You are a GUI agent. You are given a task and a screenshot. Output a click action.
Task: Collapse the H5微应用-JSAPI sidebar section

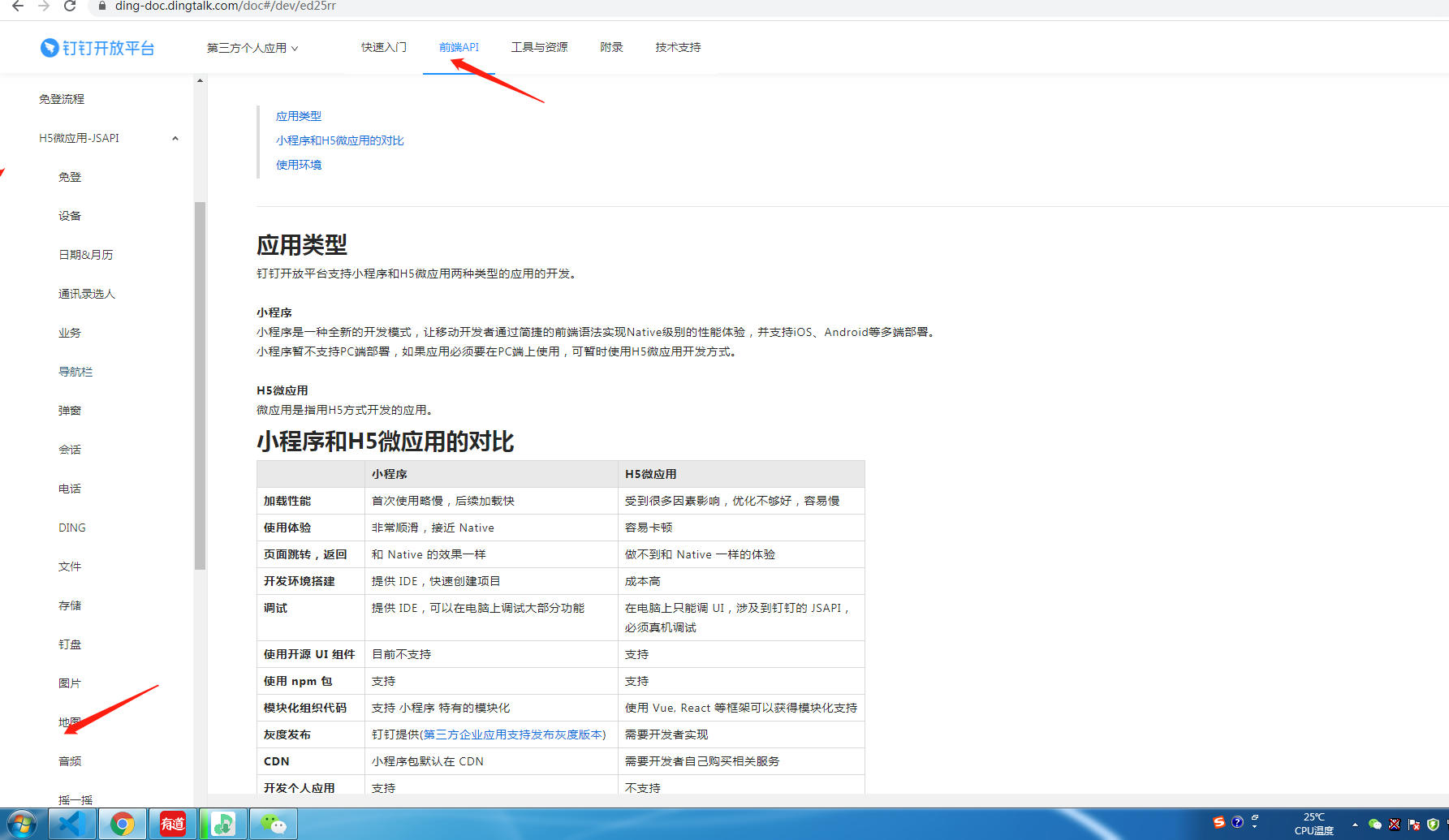(175, 138)
